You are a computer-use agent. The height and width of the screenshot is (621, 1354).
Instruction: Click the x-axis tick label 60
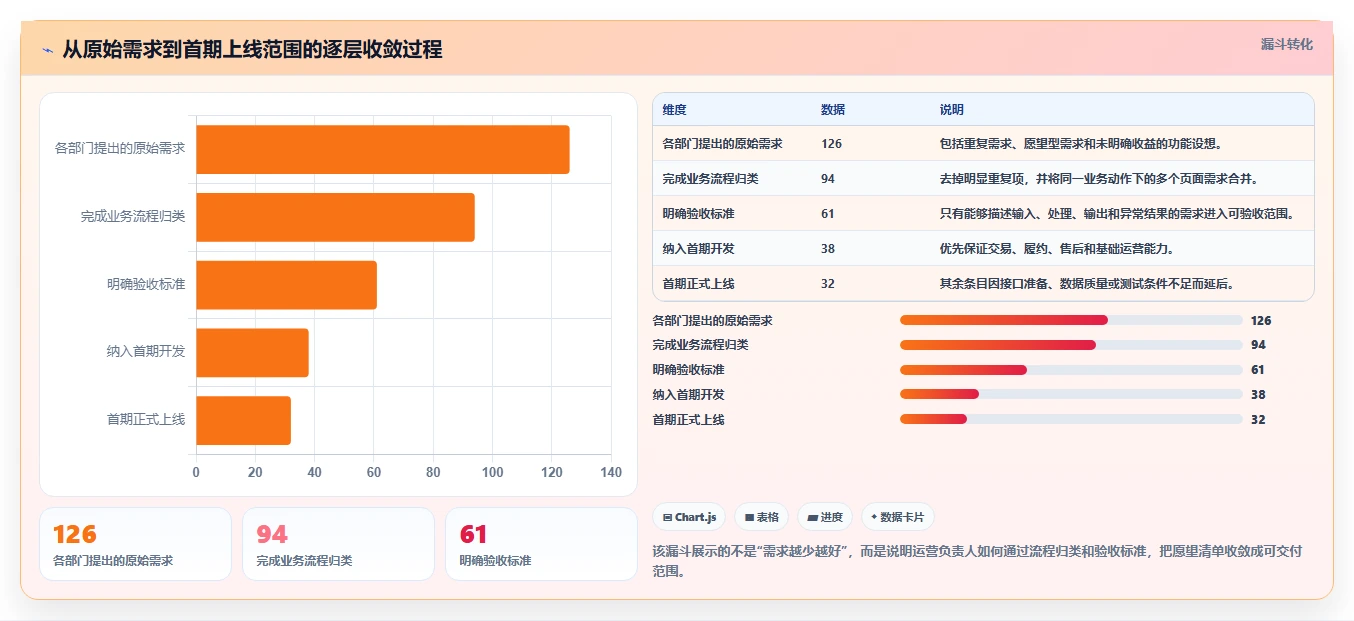click(x=374, y=472)
